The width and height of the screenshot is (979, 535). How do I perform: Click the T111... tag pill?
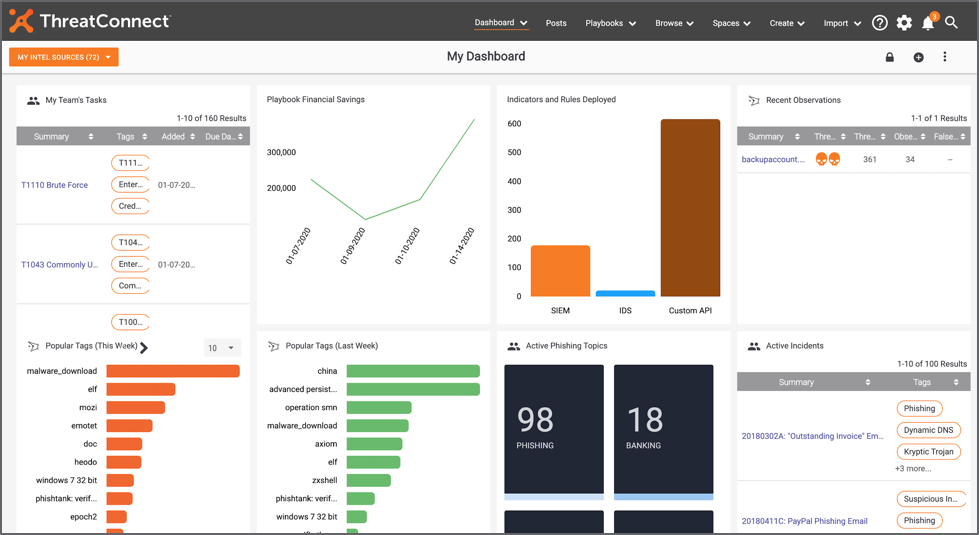point(130,163)
